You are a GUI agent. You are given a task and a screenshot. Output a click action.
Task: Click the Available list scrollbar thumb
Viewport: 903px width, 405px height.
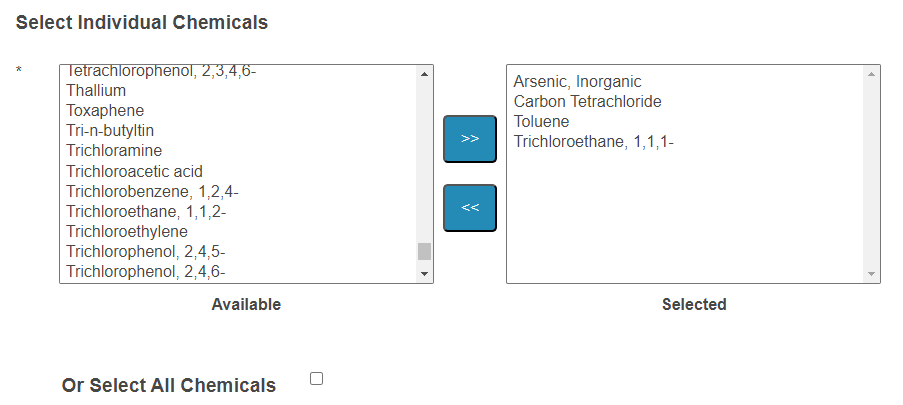(x=424, y=251)
